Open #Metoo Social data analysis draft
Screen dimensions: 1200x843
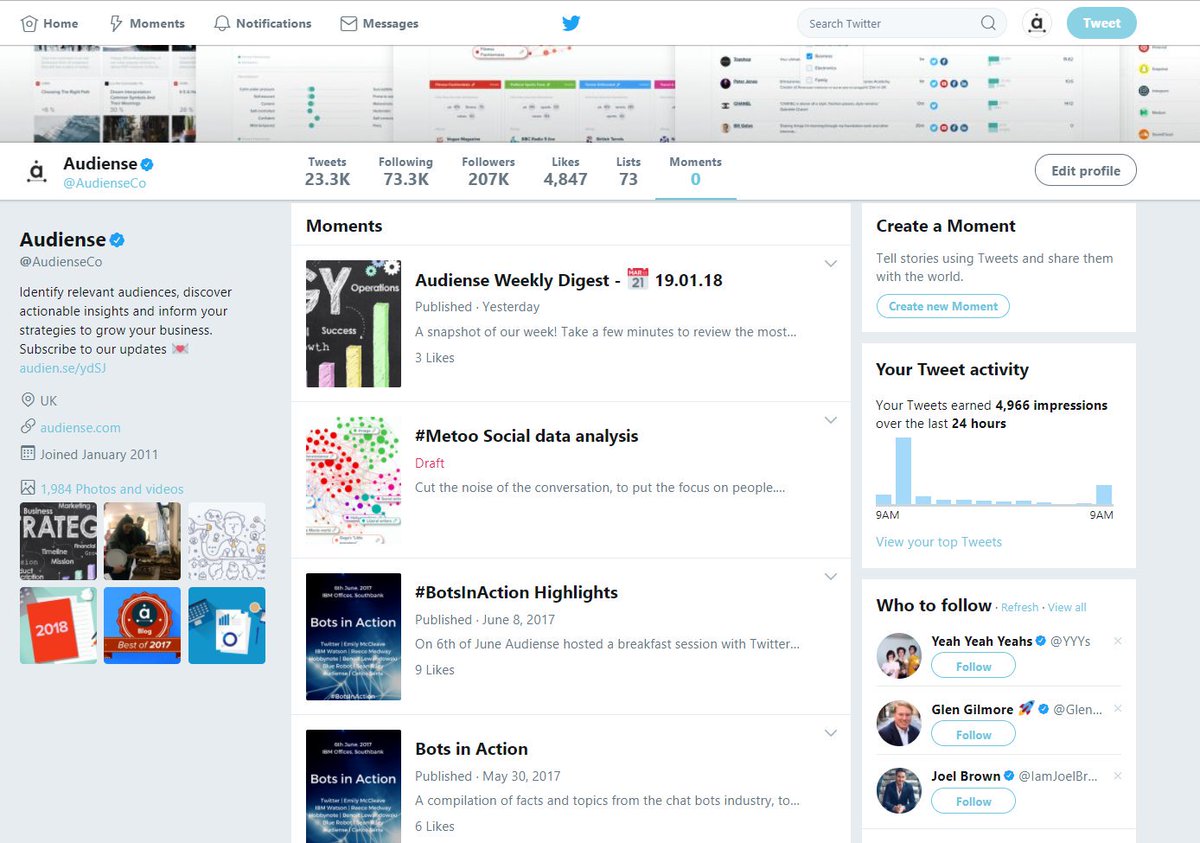click(x=526, y=436)
